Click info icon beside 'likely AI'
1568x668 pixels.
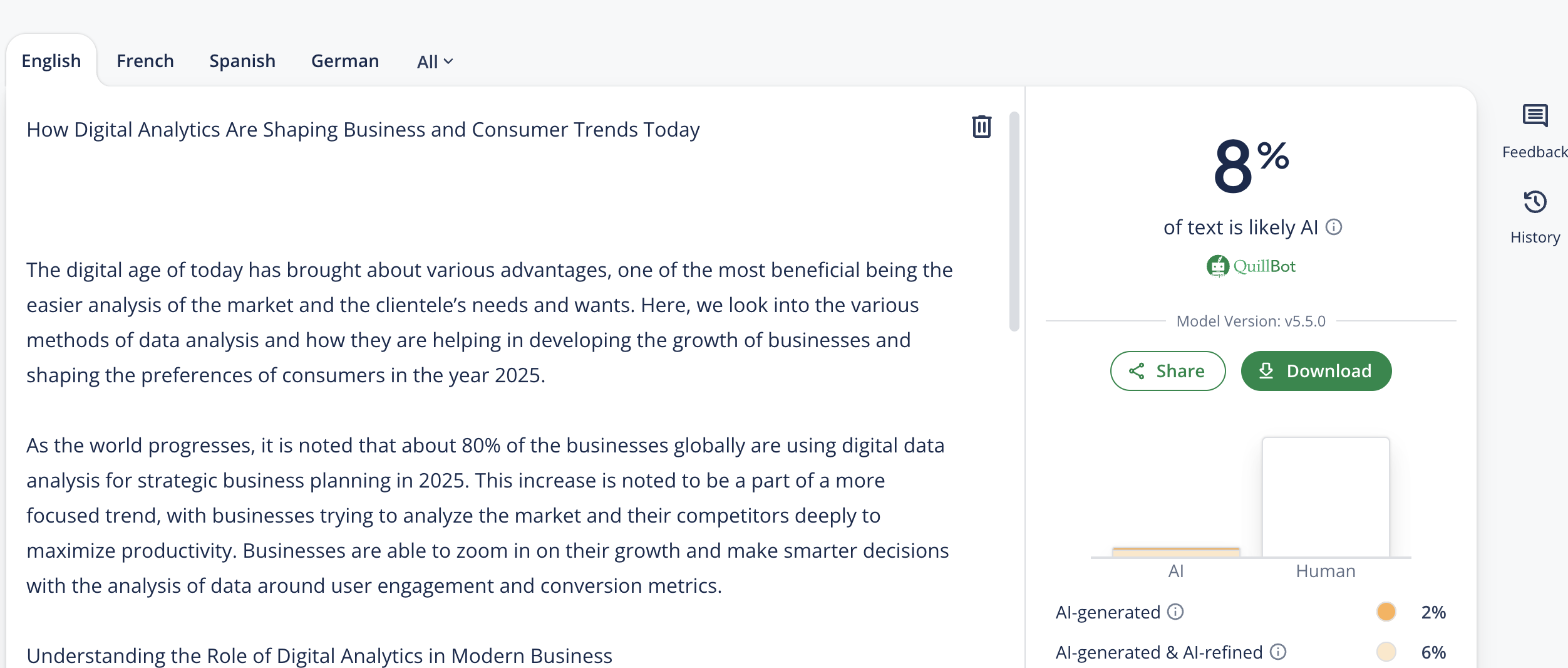click(1334, 227)
